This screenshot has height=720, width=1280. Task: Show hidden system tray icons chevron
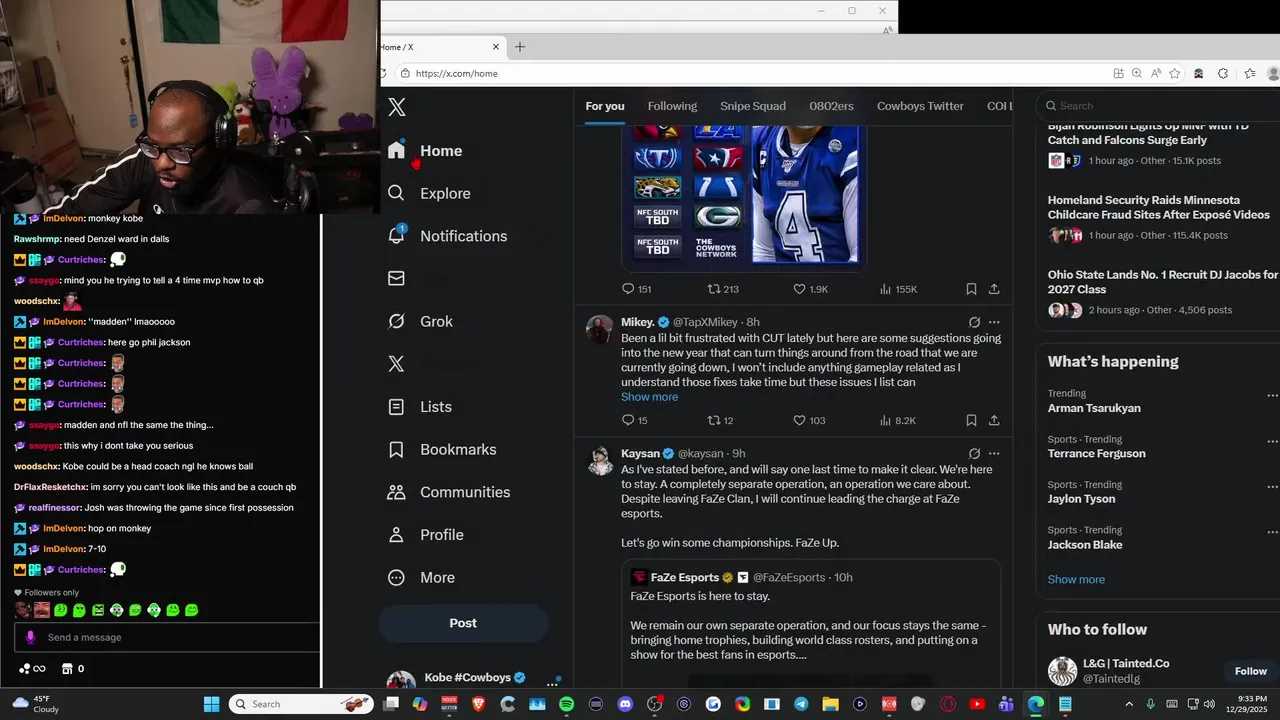(1129, 704)
